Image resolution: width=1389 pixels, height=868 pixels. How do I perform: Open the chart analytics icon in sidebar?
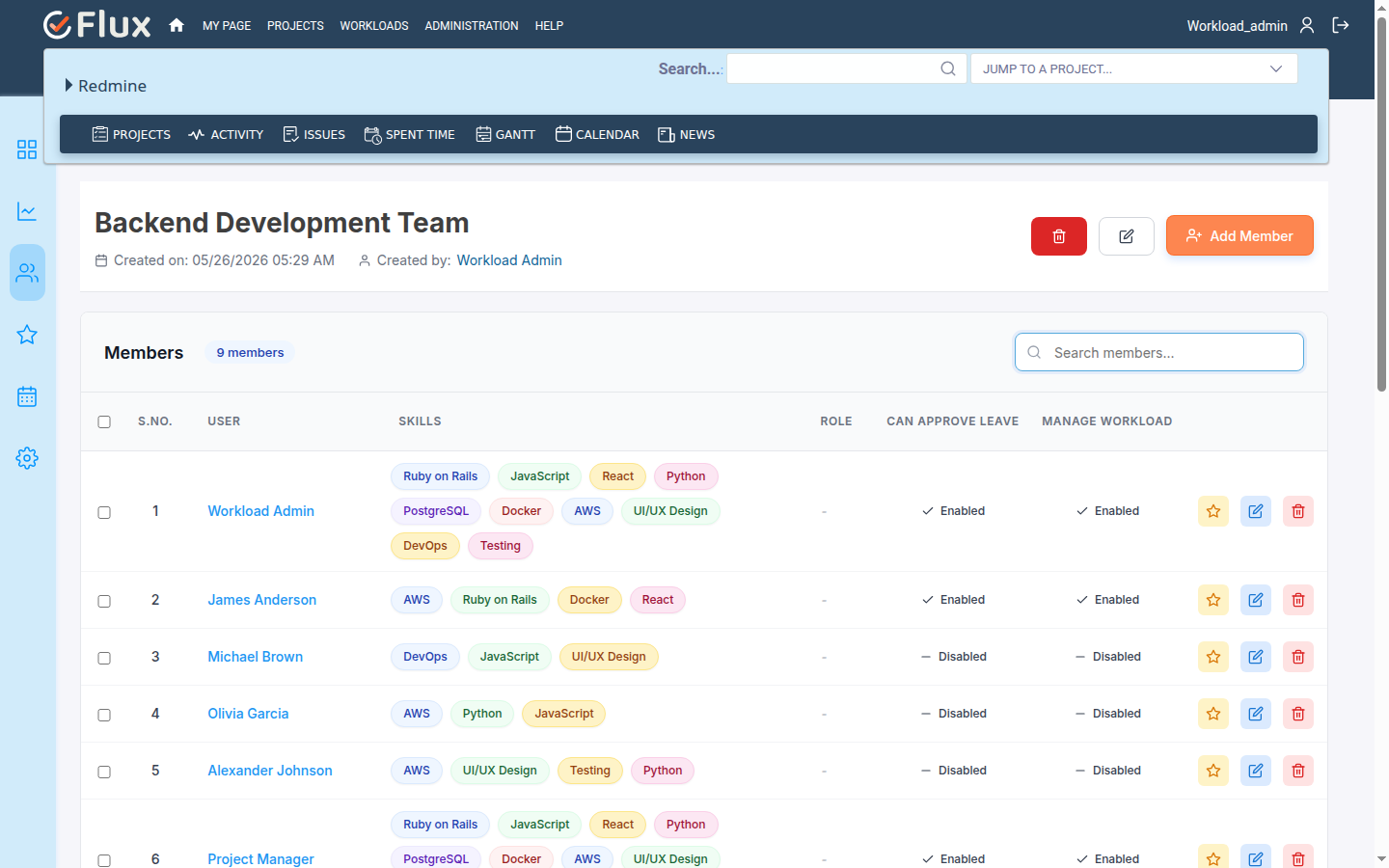pyautogui.click(x=27, y=211)
